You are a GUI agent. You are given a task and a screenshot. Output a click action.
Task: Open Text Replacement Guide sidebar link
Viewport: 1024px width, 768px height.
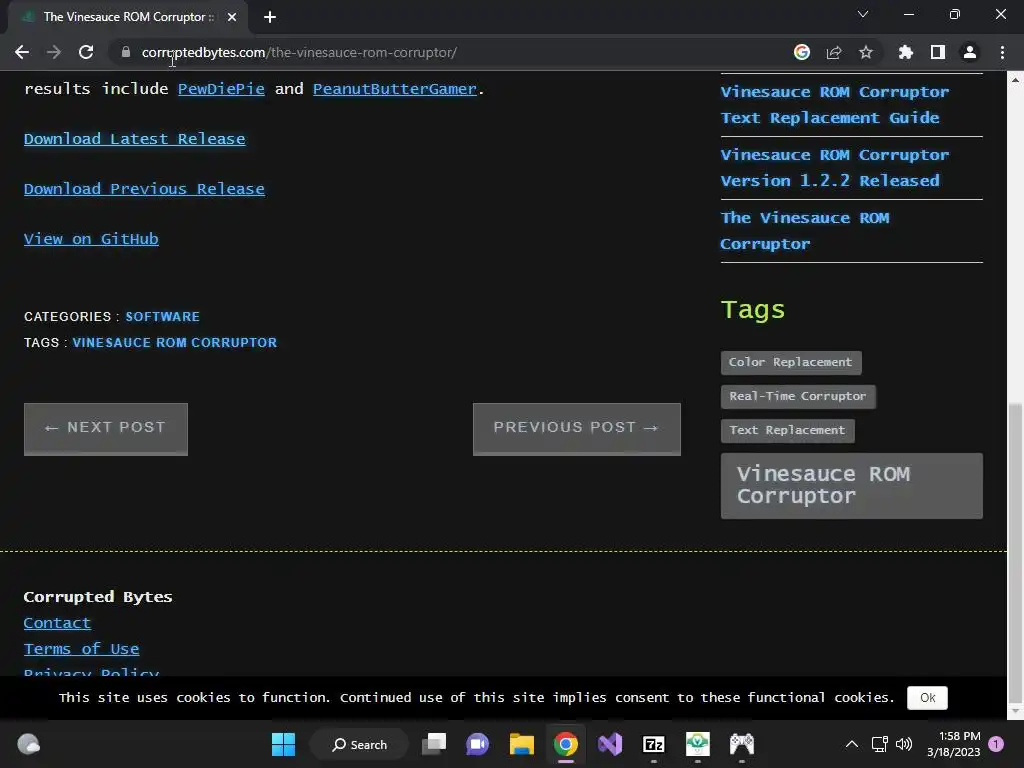pos(835,105)
